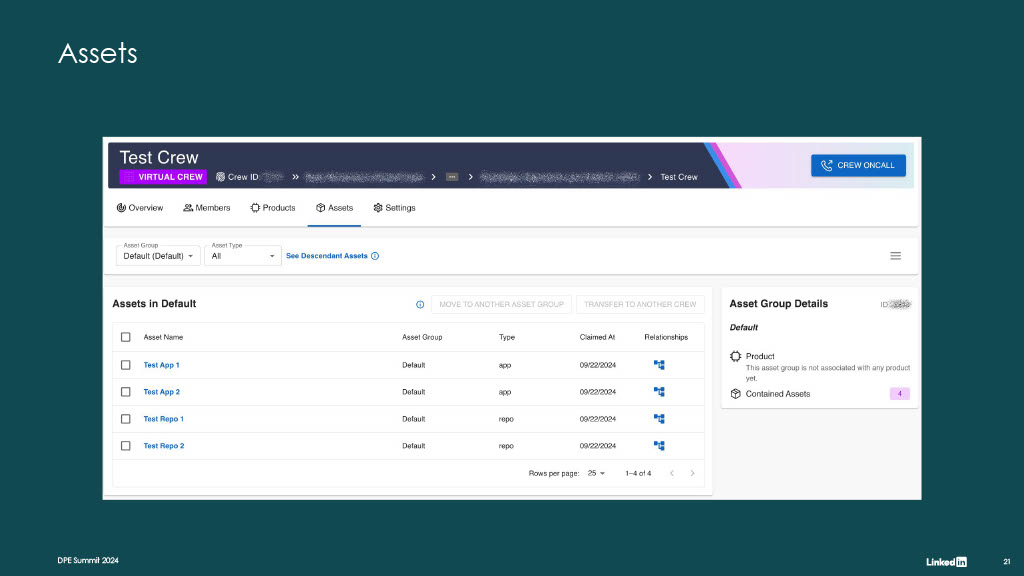The image size is (1024, 576).
Task: Switch to the Members tab
Action: [206, 208]
